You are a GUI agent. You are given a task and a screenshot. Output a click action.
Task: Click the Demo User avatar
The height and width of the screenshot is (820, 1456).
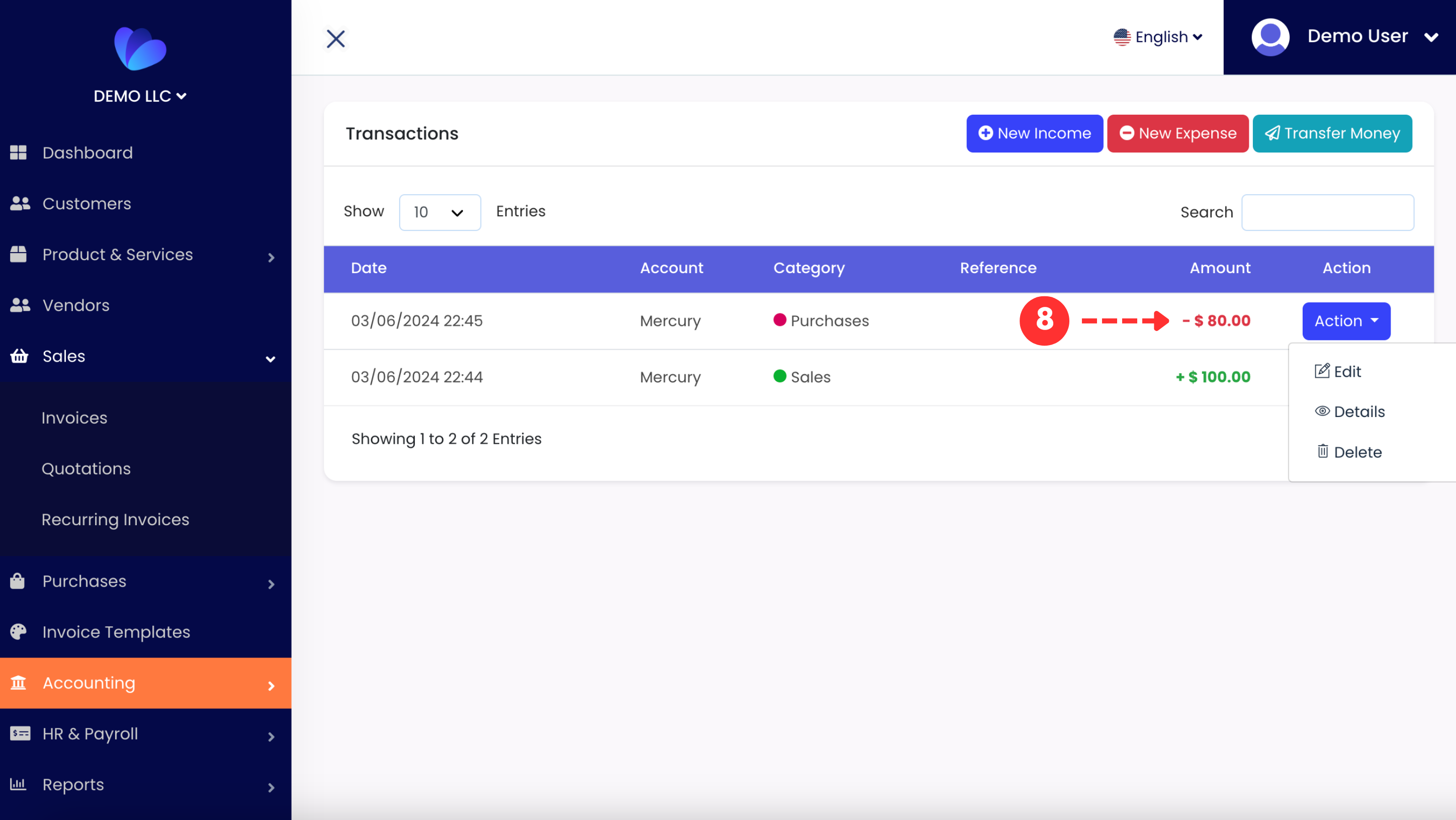point(1270,37)
